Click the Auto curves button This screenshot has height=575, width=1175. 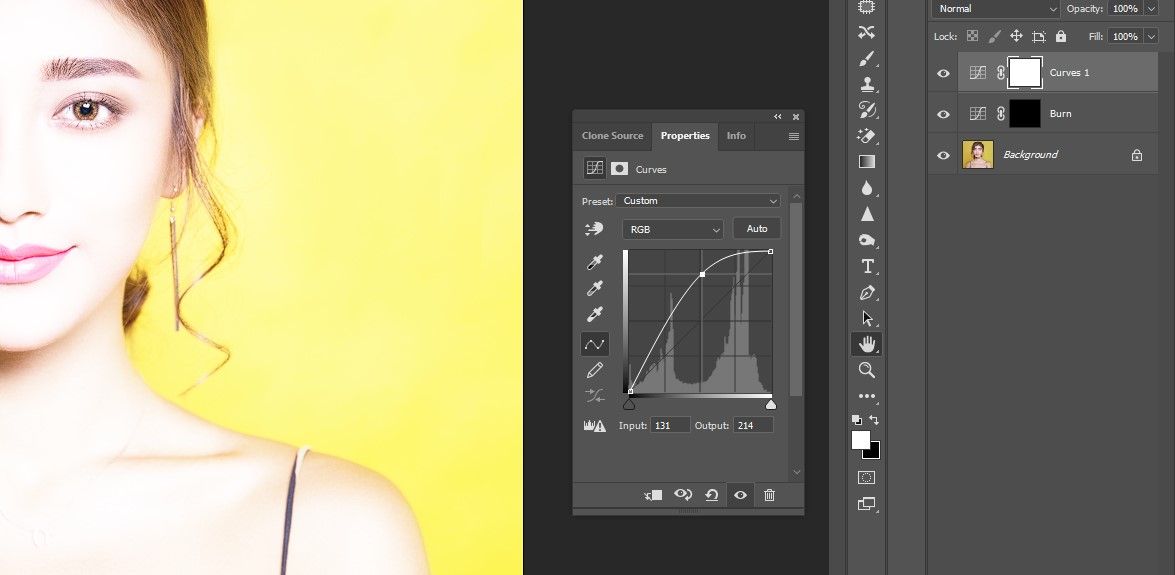click(757, 229)
